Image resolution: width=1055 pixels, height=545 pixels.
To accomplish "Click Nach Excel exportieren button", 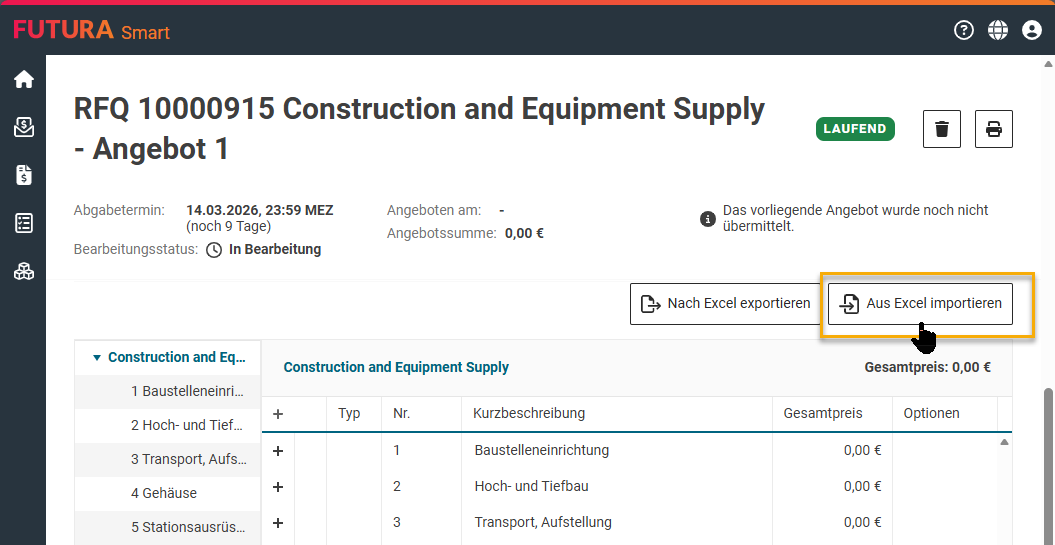I will pyautogui.click(x=726, y=304).
